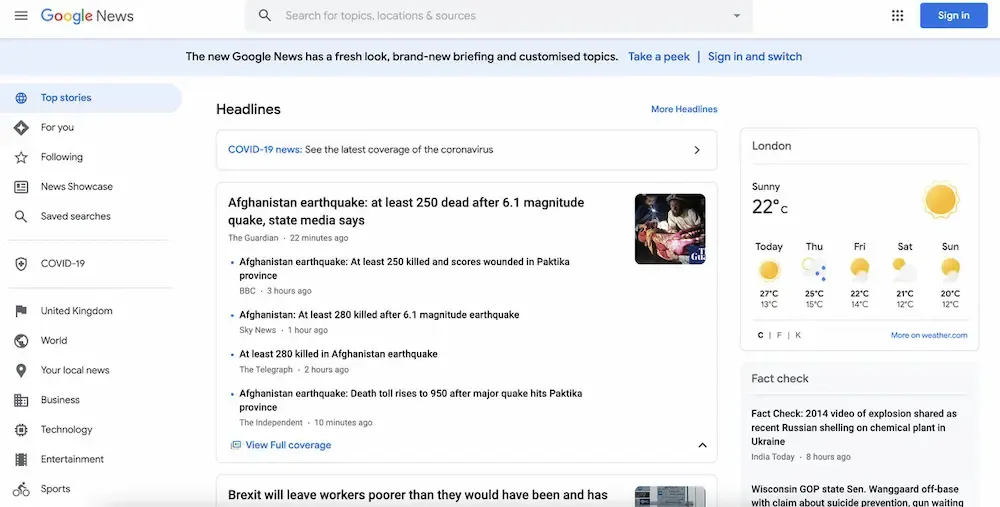
Task: Collapse the Afghanistan earthquake story cluster
Action: [x=702, y=445]
